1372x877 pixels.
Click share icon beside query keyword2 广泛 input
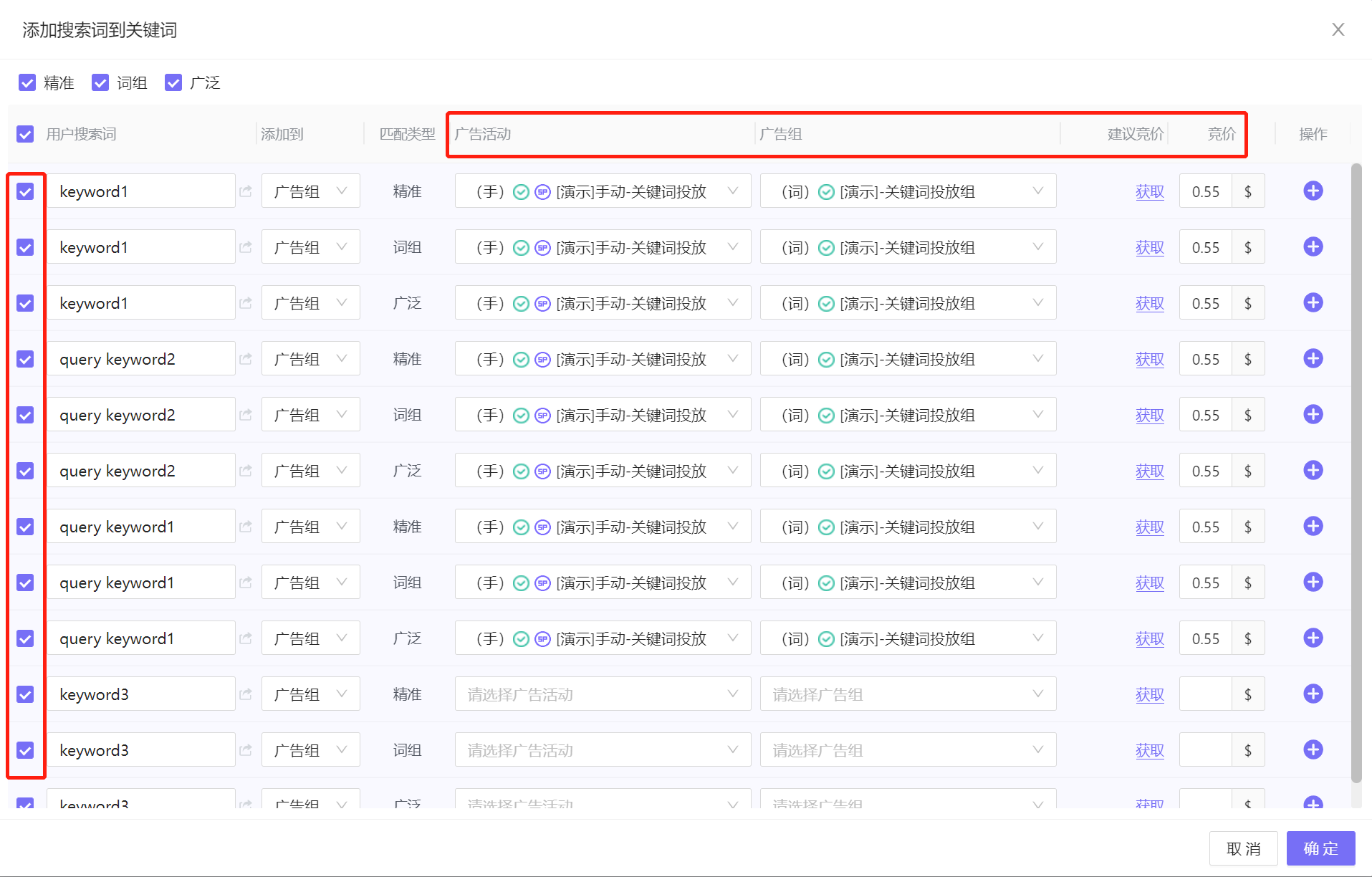(x=246, y=471)
